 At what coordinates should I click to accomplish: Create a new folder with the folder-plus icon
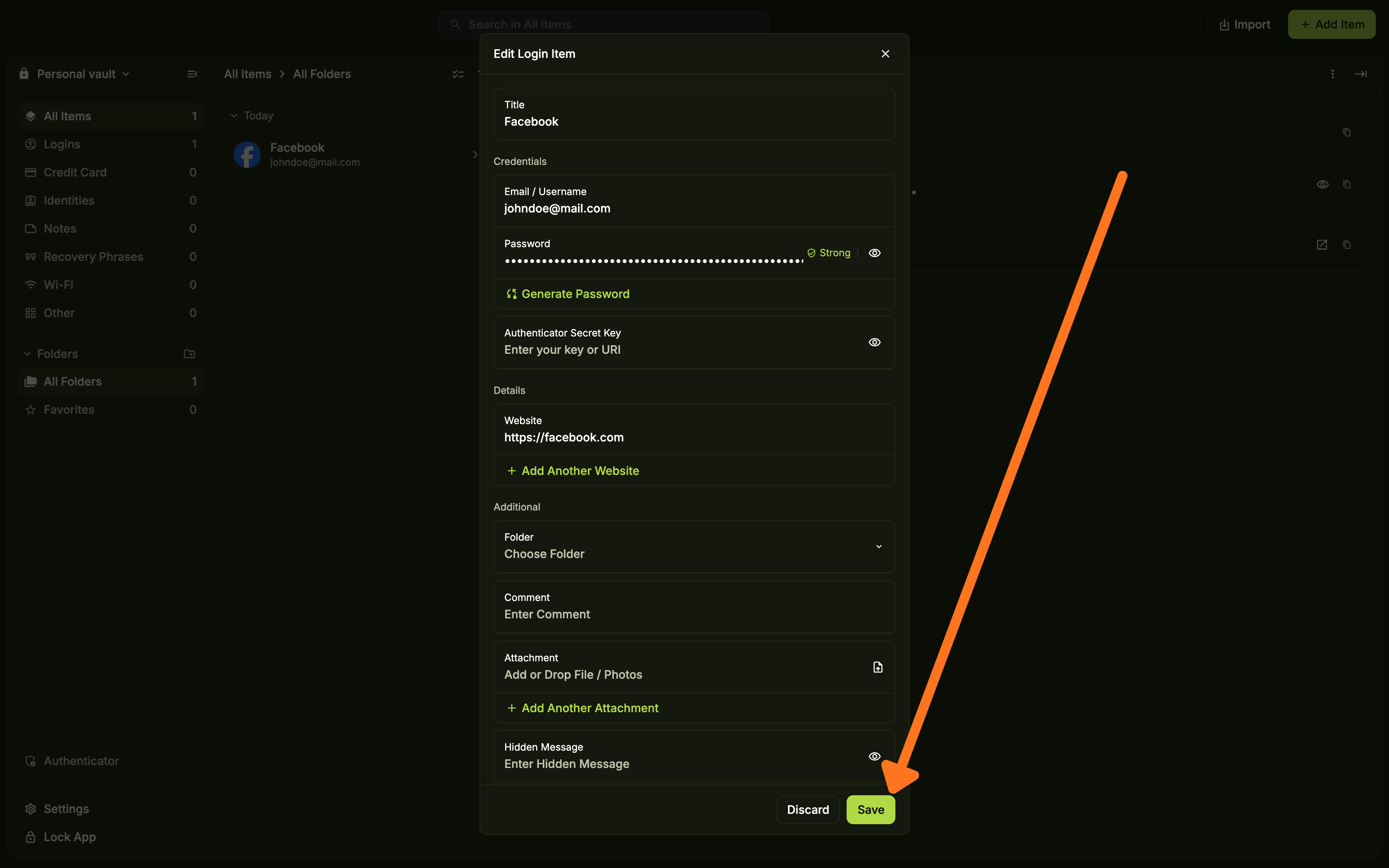[189, 354]
